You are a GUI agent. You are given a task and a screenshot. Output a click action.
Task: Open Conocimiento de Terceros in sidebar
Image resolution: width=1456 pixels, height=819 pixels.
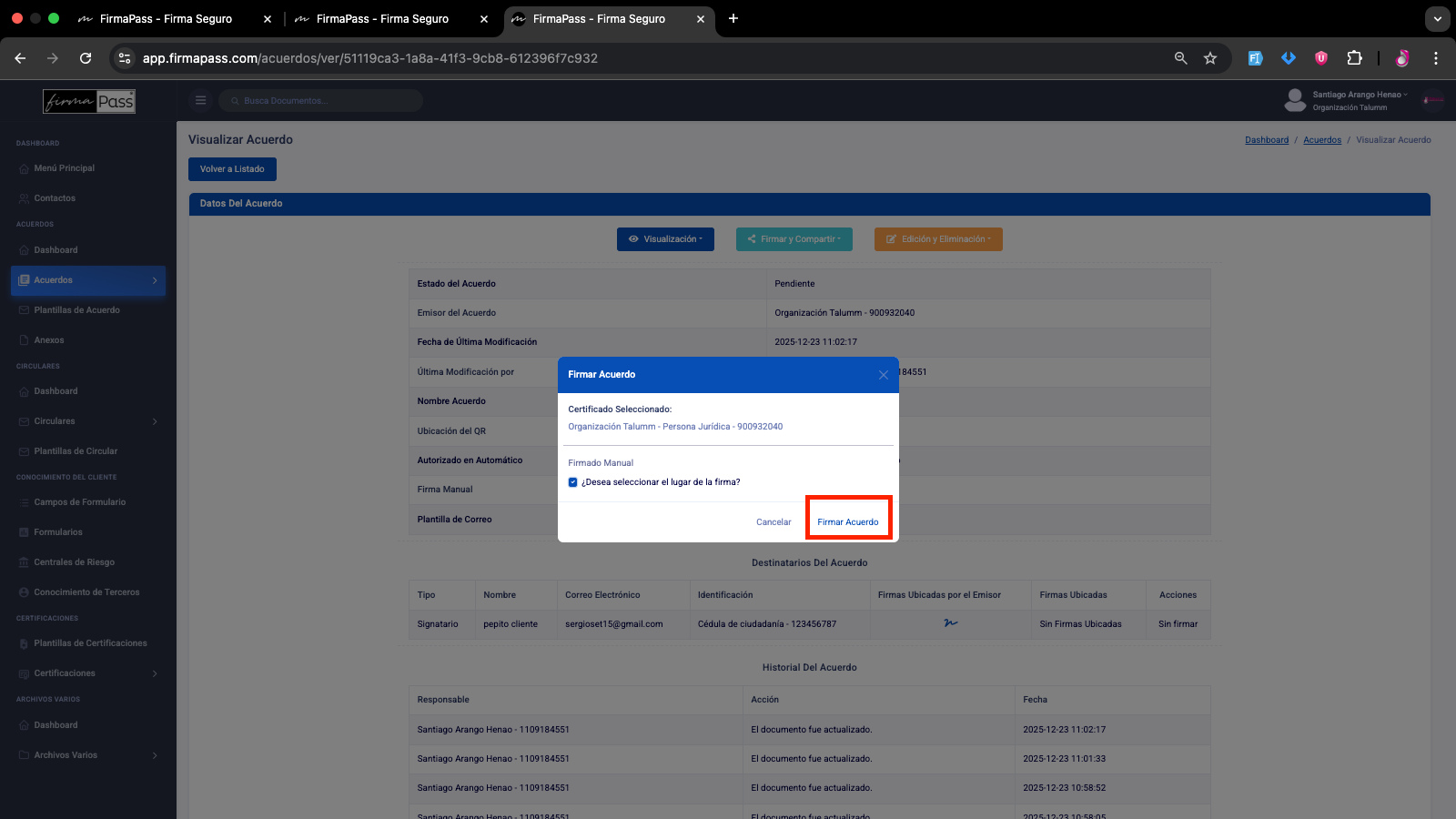coord(88,592)
